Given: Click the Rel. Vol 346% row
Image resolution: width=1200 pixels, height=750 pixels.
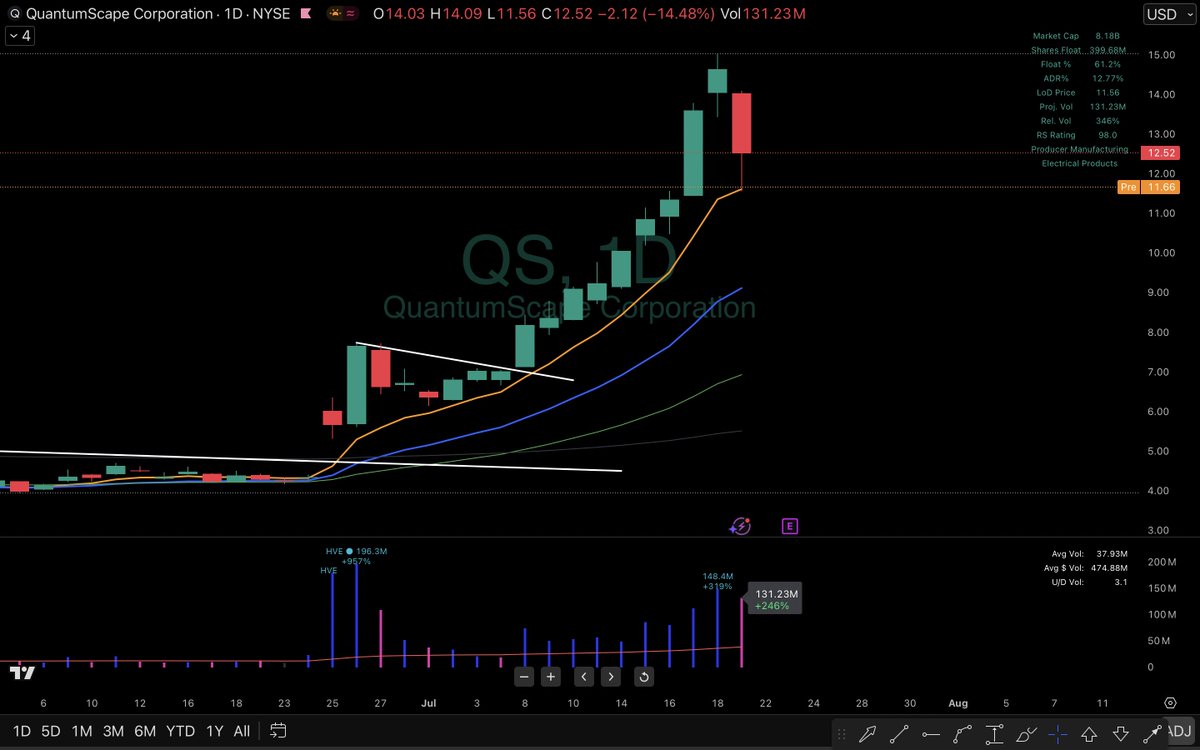Looking at the screenshot, I should [x=1079, y=120].
